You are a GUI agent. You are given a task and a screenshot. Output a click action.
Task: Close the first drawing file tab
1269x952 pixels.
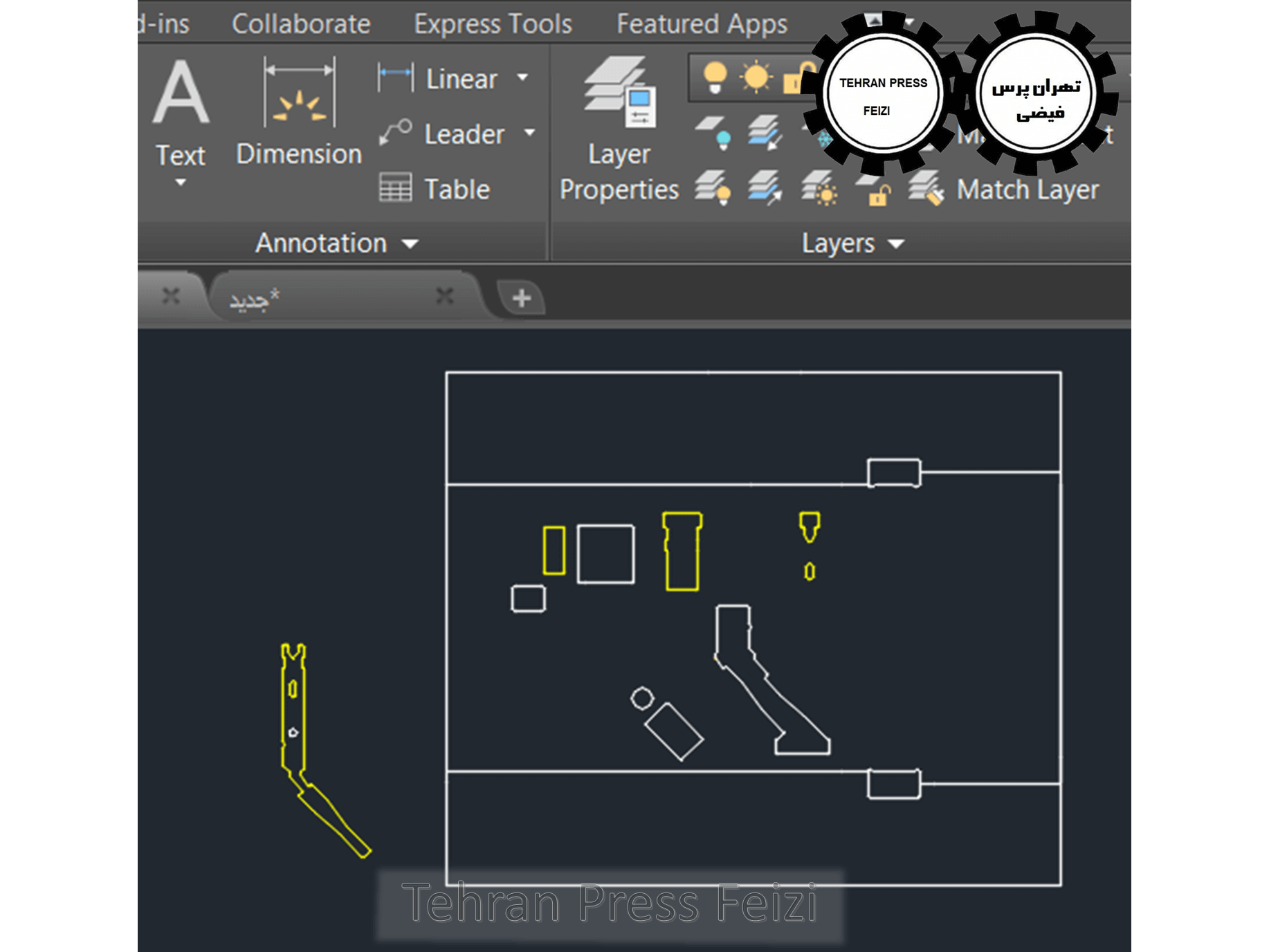(171, 297)
